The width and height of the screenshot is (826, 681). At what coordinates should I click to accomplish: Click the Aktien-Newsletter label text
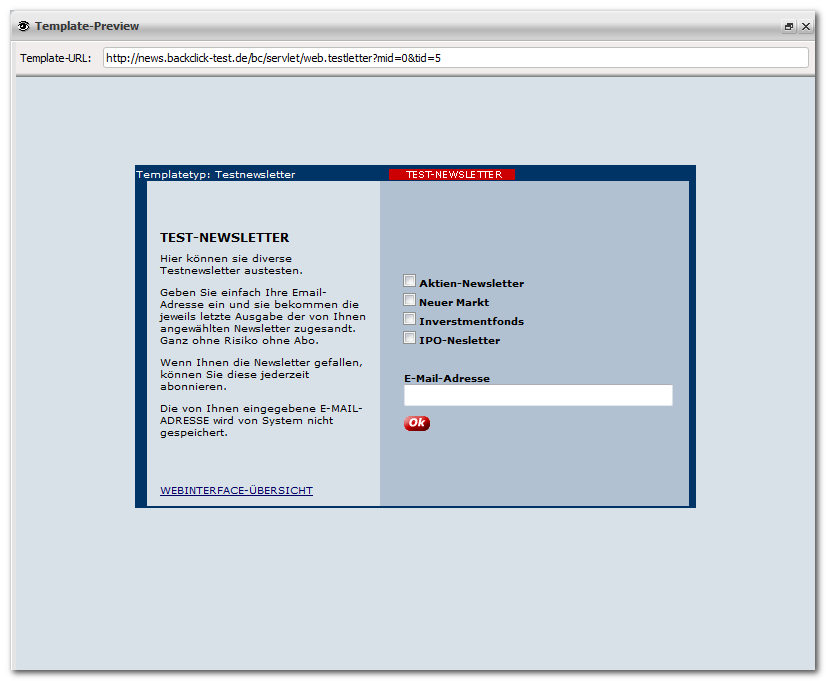coord(471,283)
